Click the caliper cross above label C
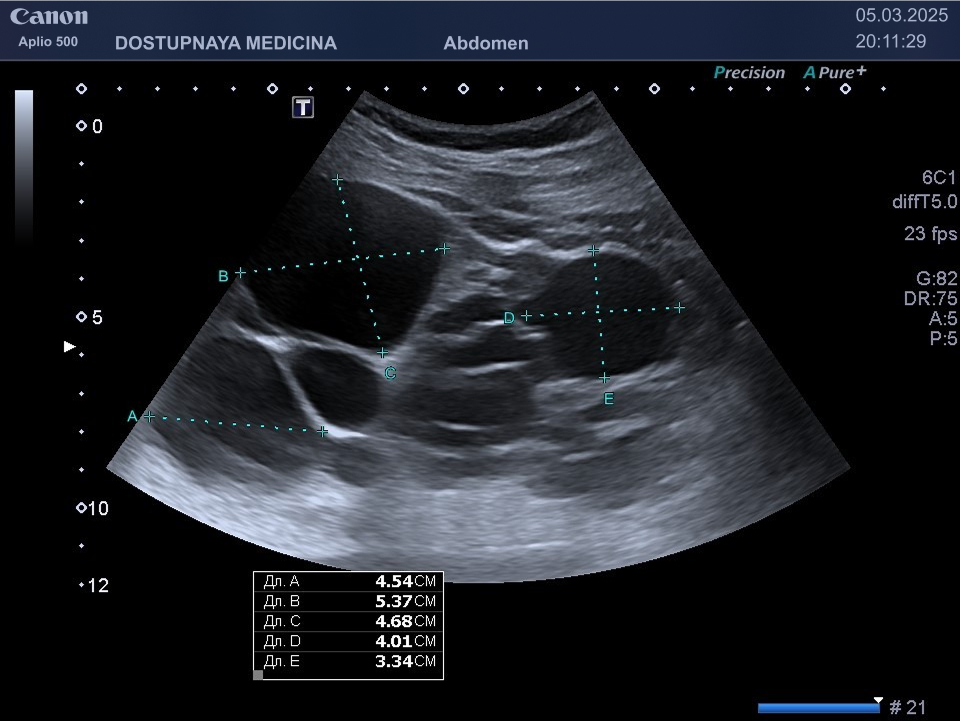The height and width of the screenshot is (722, 960). [x=382, y=353]
